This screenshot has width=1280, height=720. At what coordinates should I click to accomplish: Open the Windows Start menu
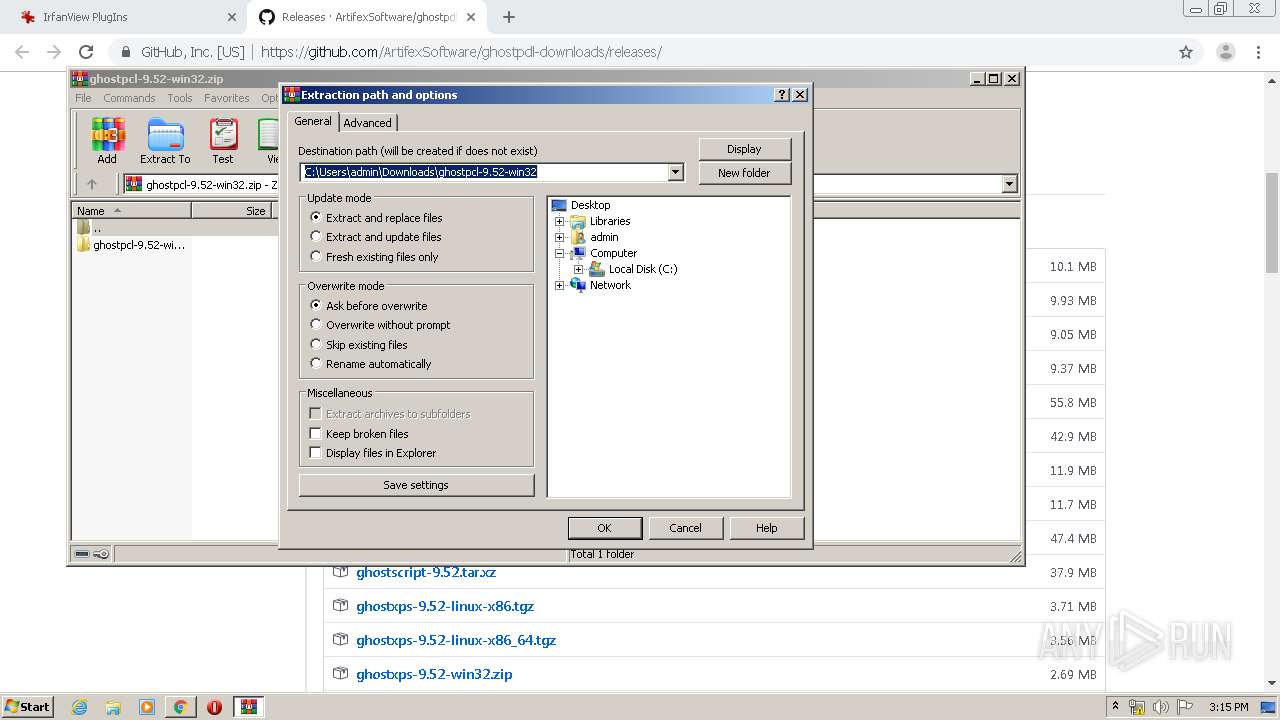(x=28, y=707)
